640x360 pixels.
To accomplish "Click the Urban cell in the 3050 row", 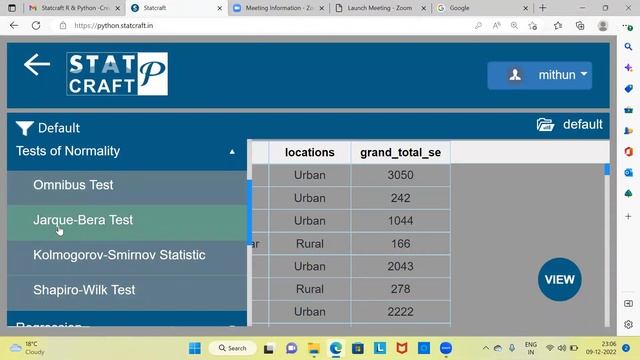I will [x=310, y=175].
